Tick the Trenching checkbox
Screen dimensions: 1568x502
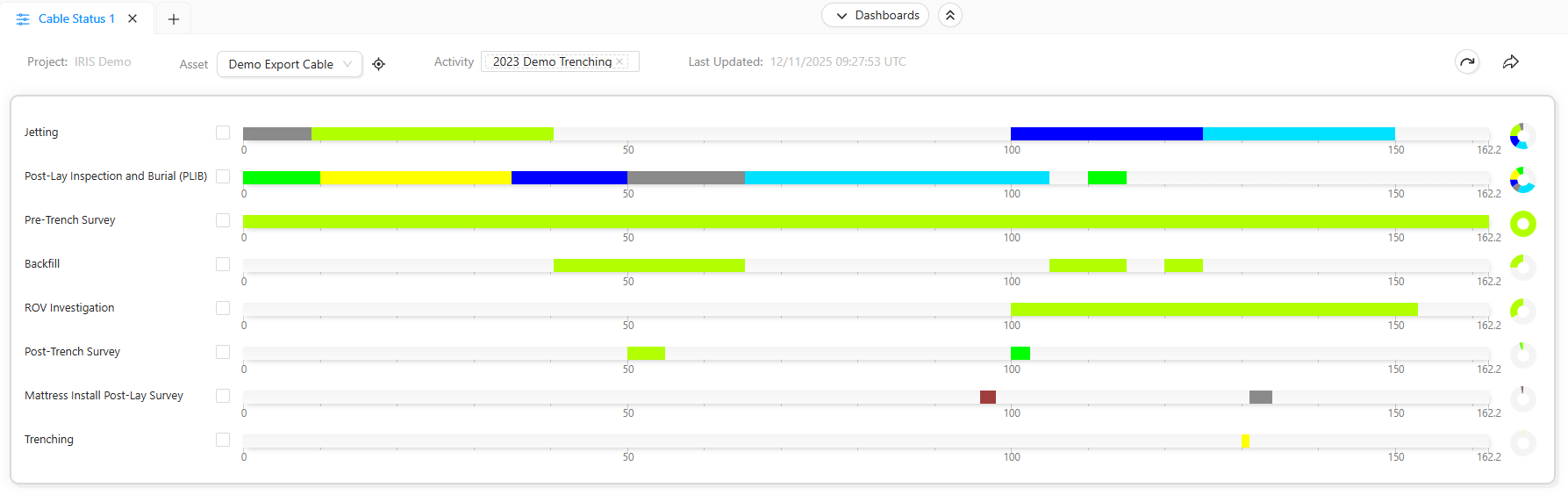(x=223, y=440)
